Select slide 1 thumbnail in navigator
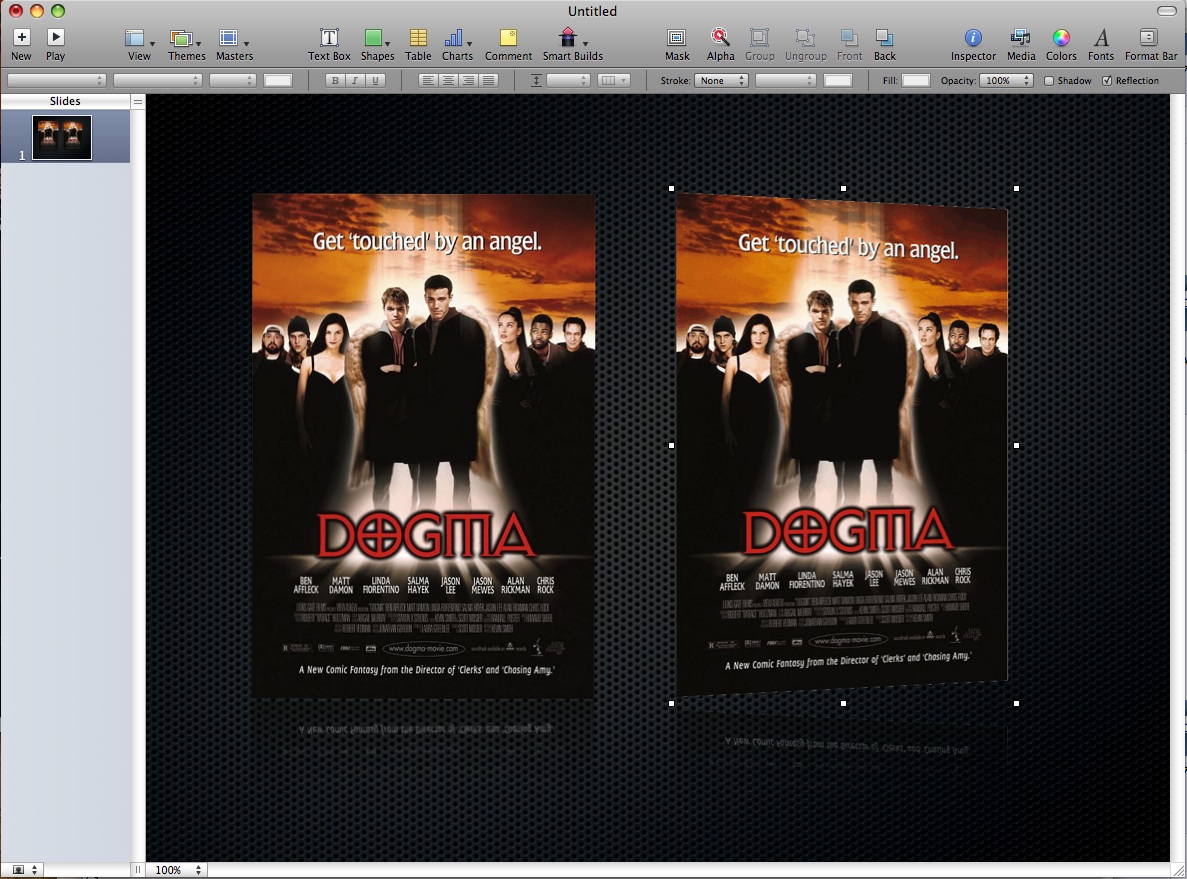The height and width of the screenshot is (879, 1187). click(61, 137)
